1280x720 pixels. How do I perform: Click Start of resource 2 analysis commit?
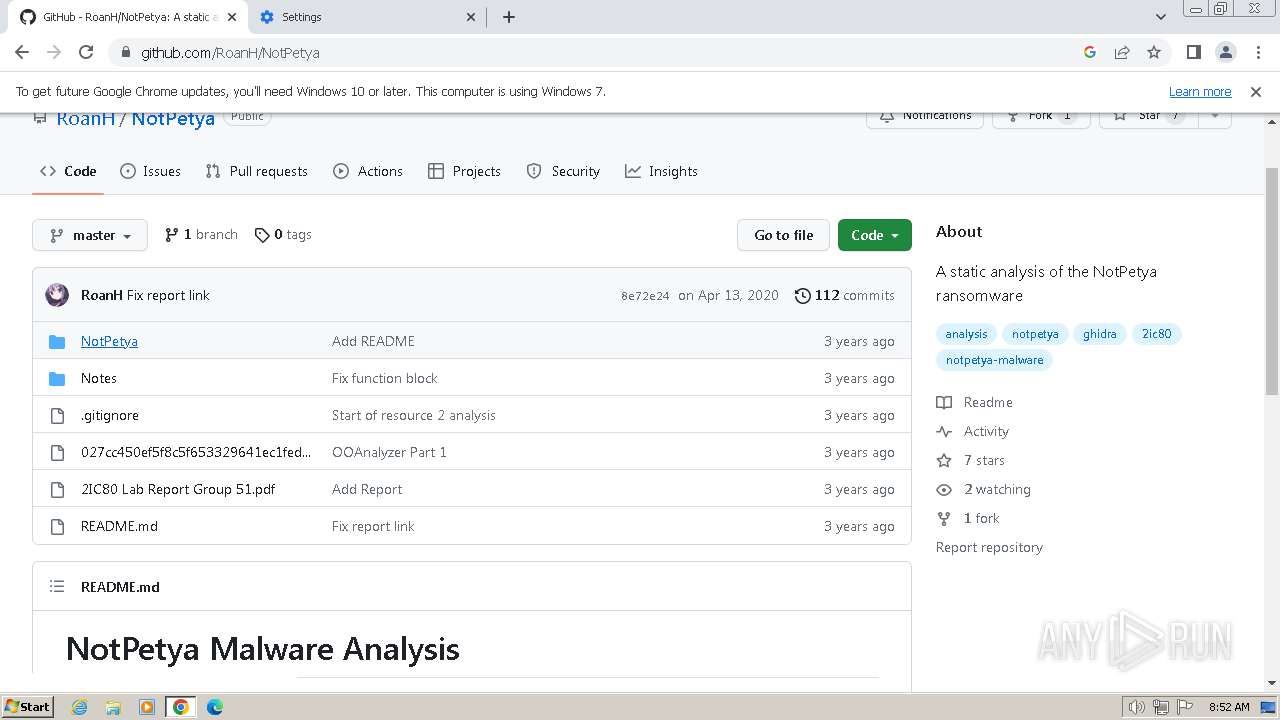tap(414, 415)
